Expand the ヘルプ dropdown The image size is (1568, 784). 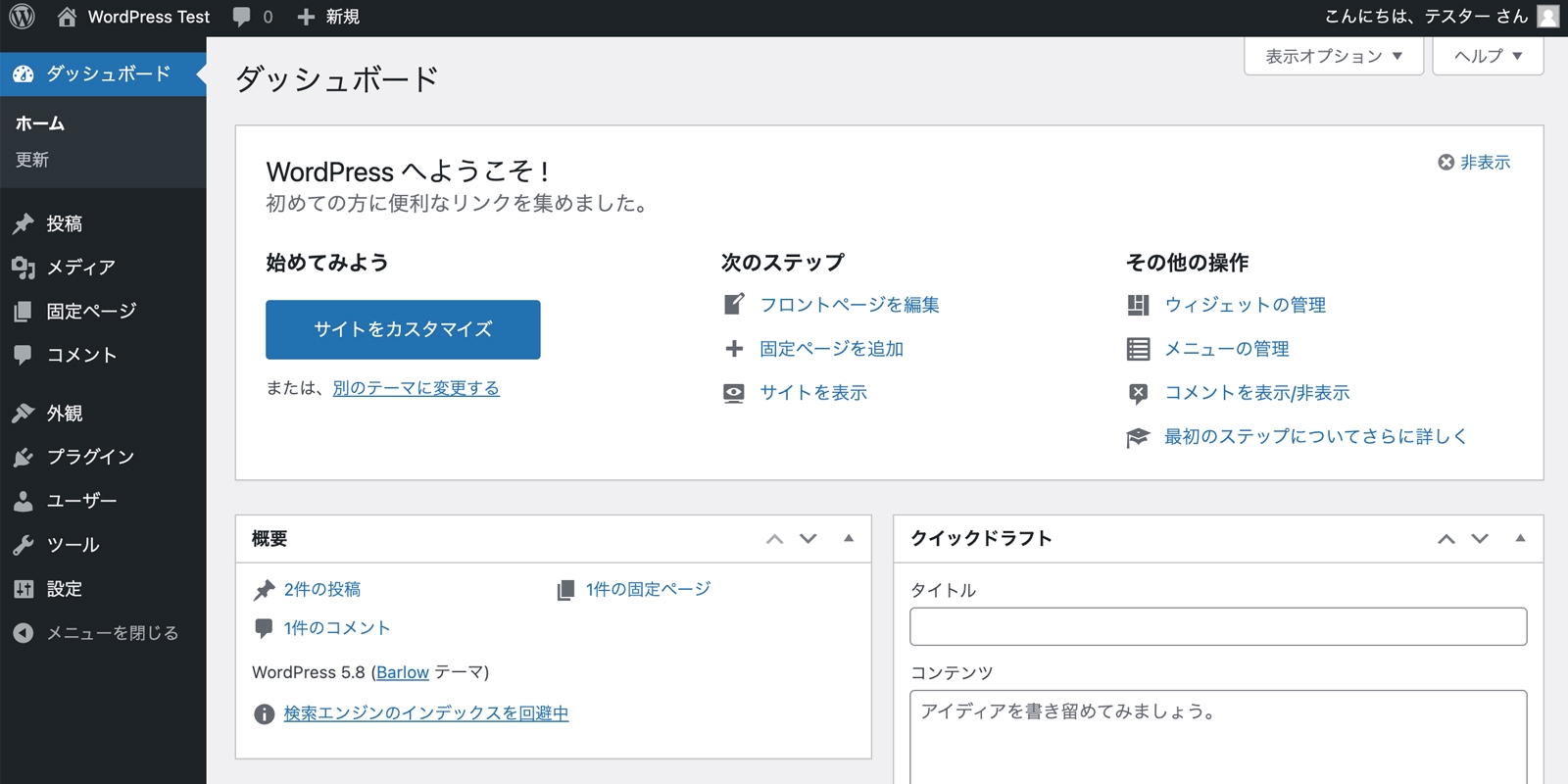pyautogui.click(x=1488, y=56)
